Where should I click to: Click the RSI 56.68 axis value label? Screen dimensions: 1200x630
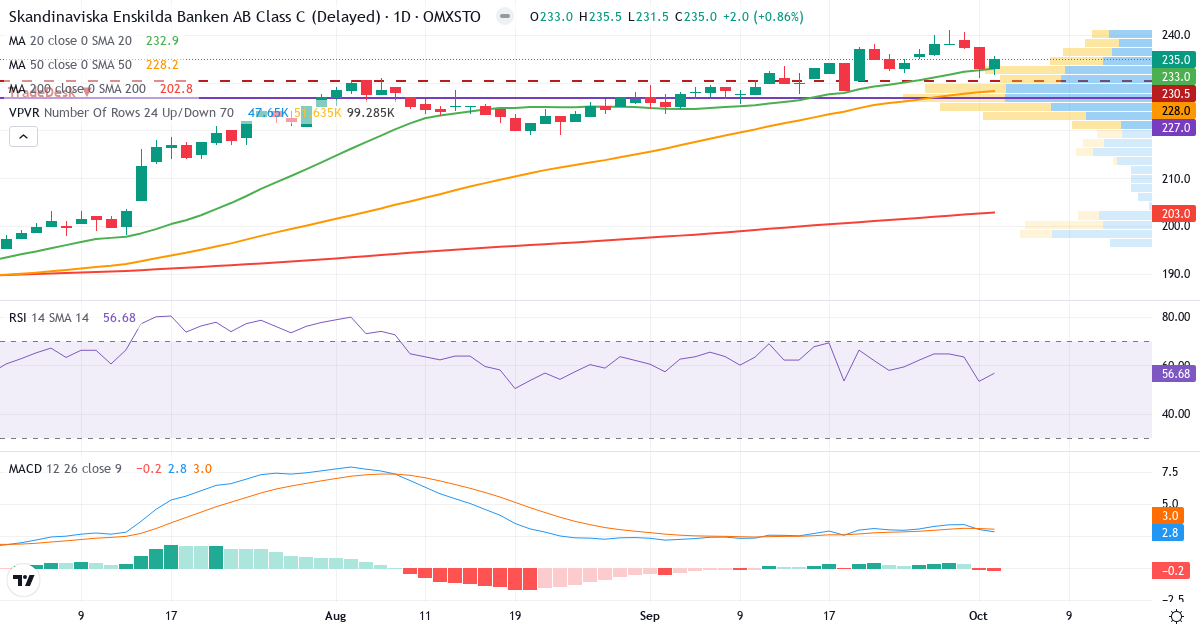coord(1176,374)
